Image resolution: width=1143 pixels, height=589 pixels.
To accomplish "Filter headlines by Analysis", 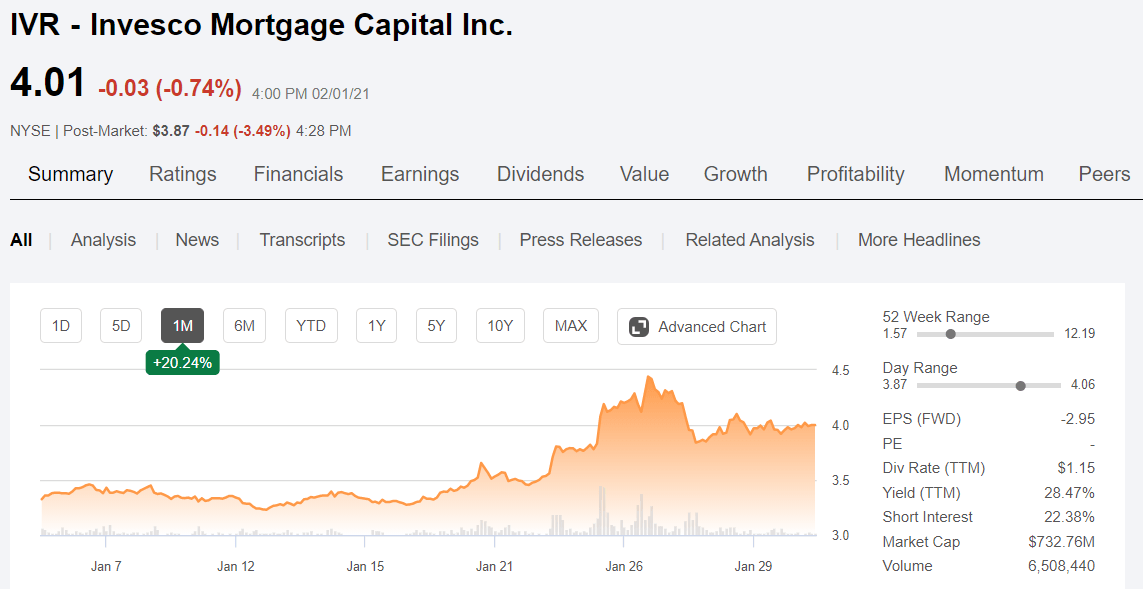I will coord(104,240).
